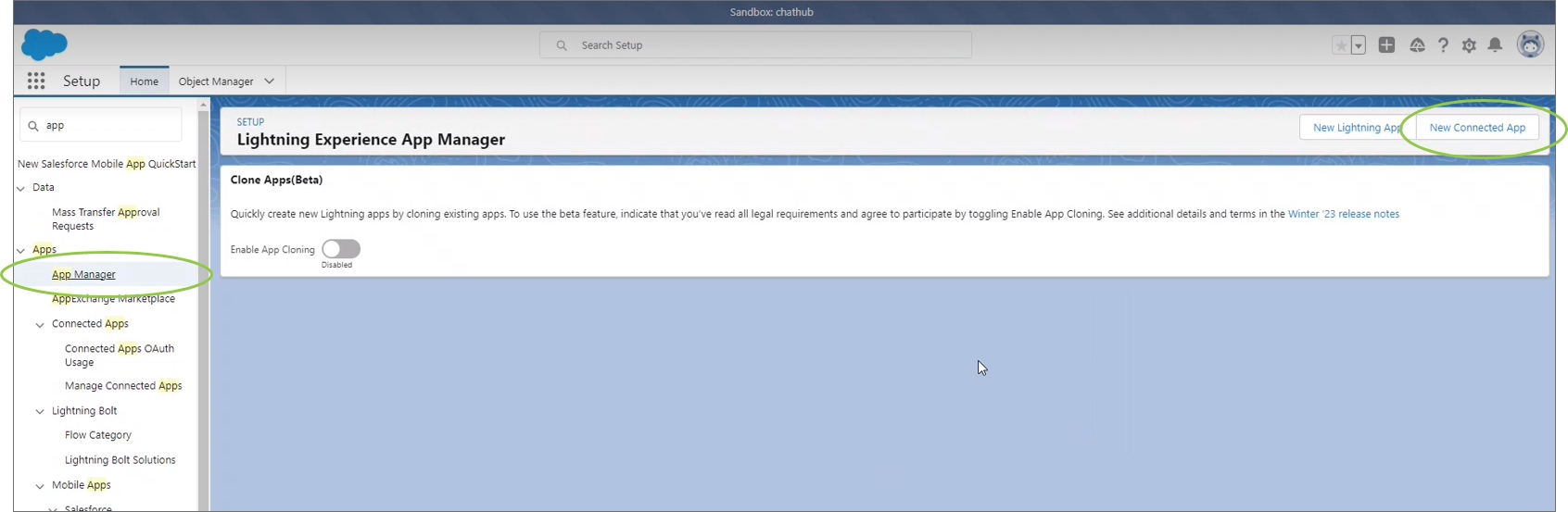1568x512 pixels.
Task: Select Manage Connected Apps in sidebar
Action: point(123,386)
